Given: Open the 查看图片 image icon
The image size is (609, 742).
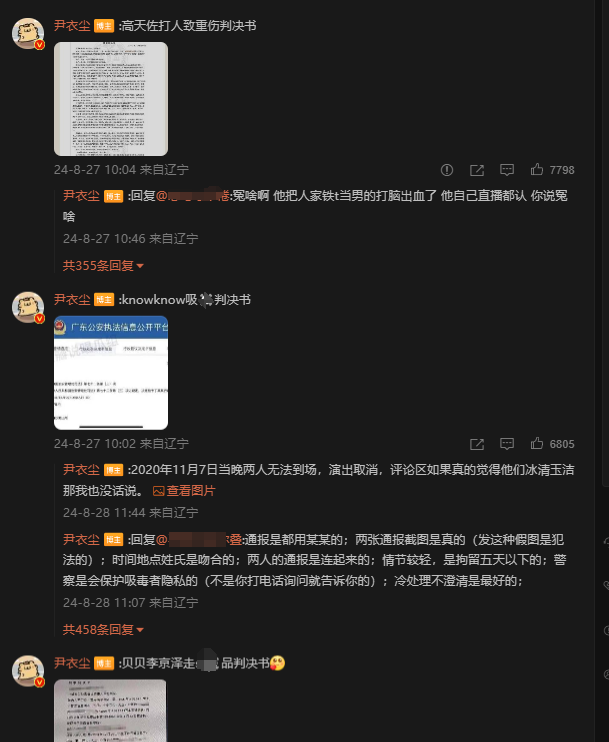Looking at the screenshot, I should 159,491.
